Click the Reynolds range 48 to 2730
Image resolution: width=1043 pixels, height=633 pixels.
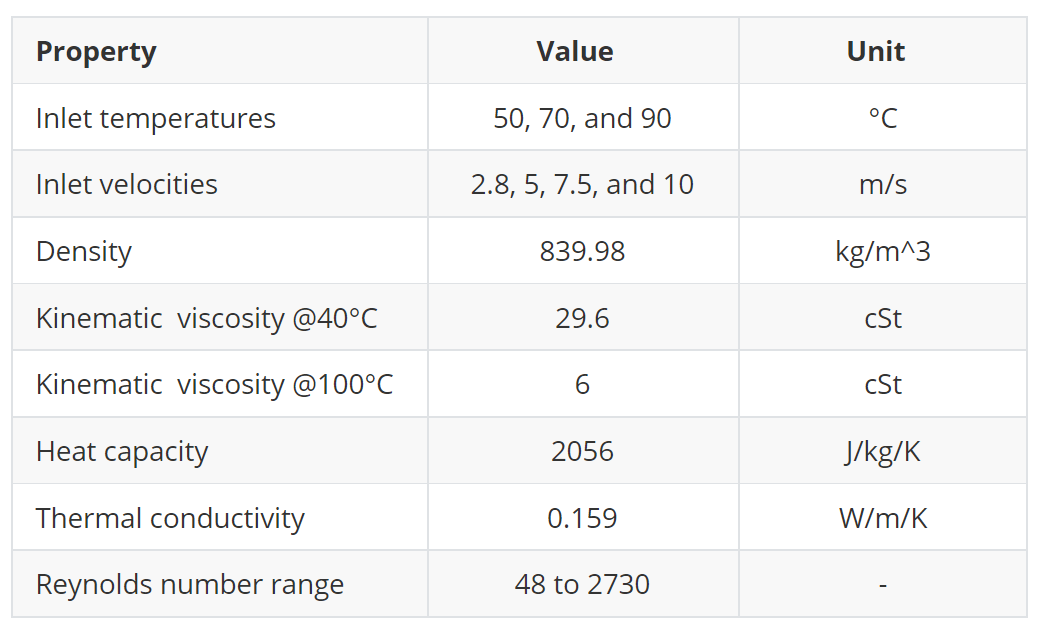click(x=582, y=584)
